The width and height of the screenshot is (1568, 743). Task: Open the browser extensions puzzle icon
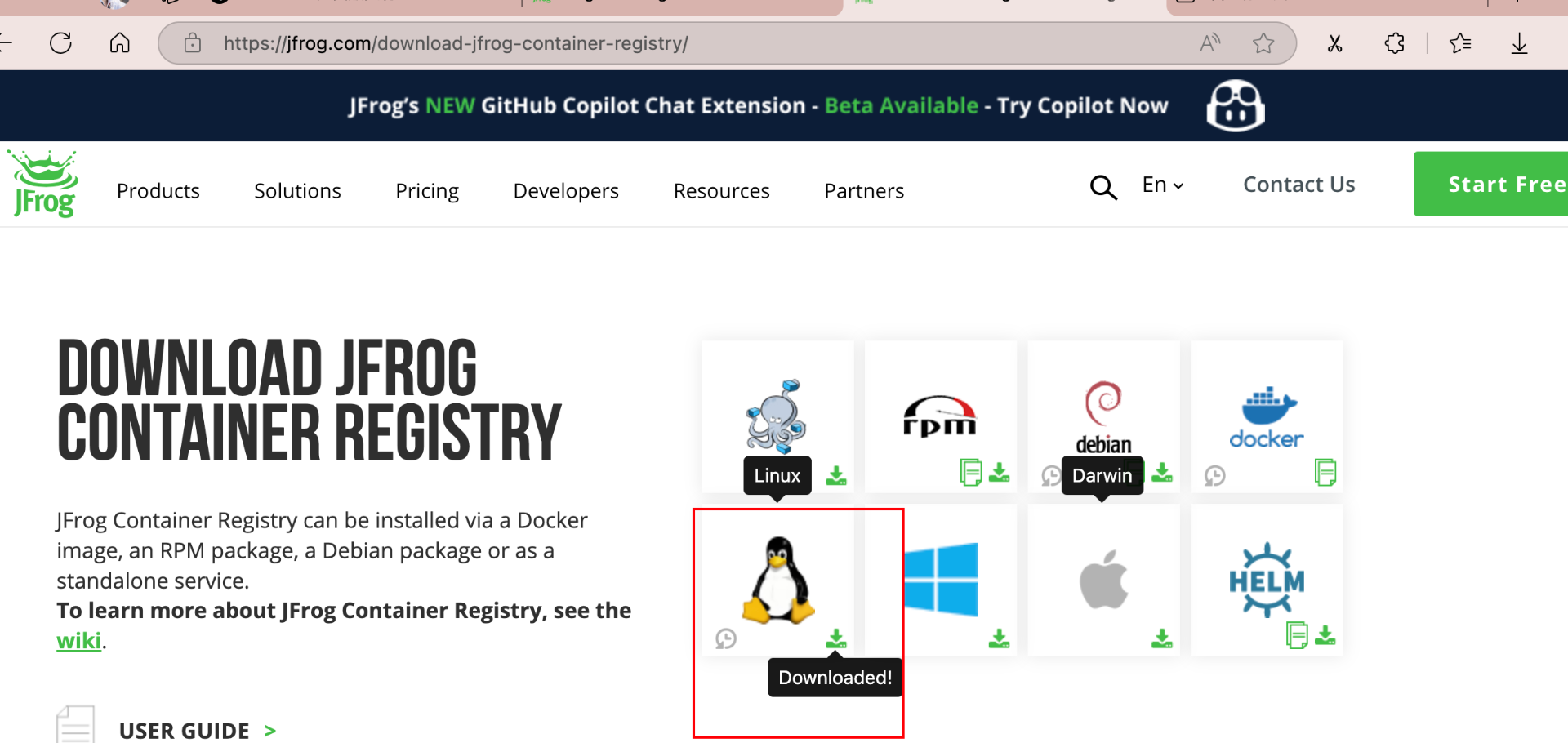pos(1395,42)
